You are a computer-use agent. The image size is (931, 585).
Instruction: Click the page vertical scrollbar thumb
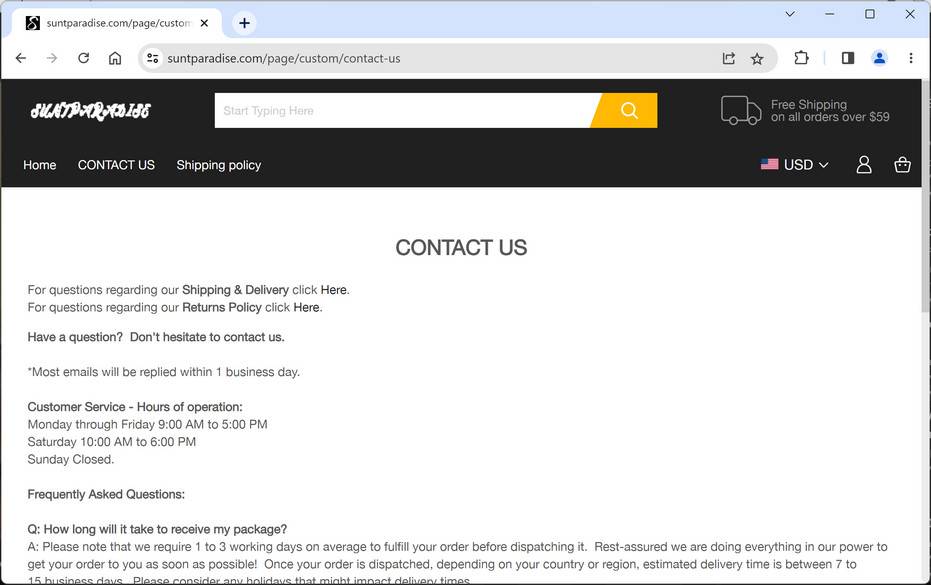[x=926, y=196]
